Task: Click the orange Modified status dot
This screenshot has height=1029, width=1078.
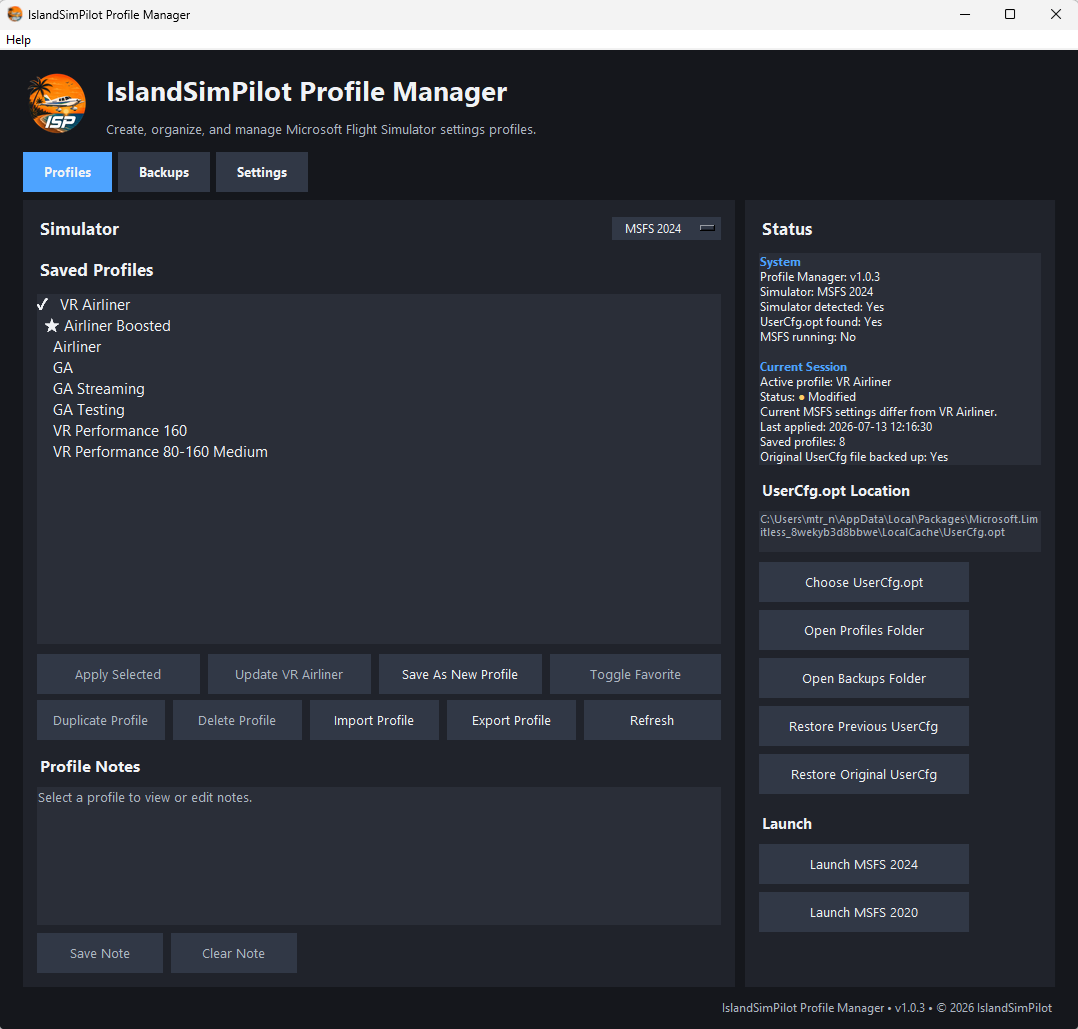Action: [802, 397]
